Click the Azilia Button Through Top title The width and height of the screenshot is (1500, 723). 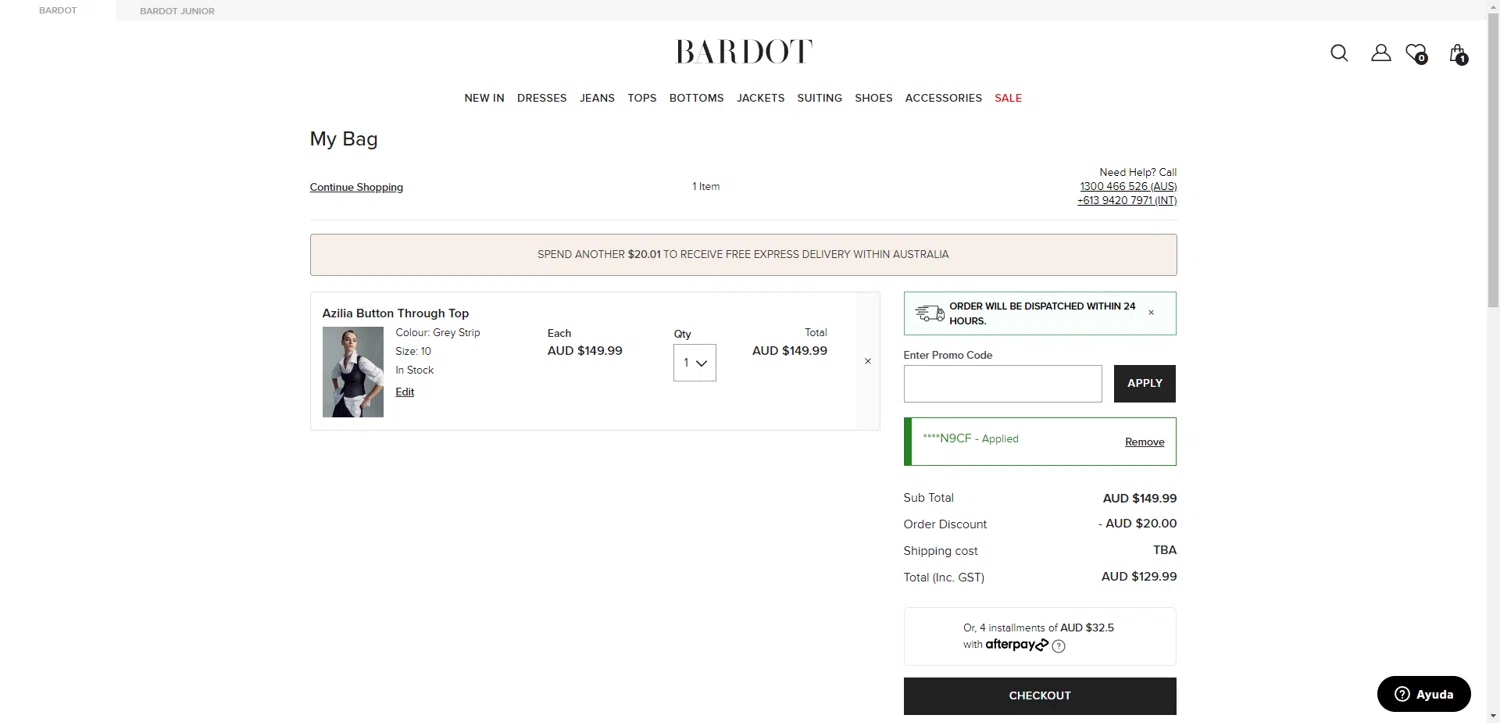pos(395,313)
